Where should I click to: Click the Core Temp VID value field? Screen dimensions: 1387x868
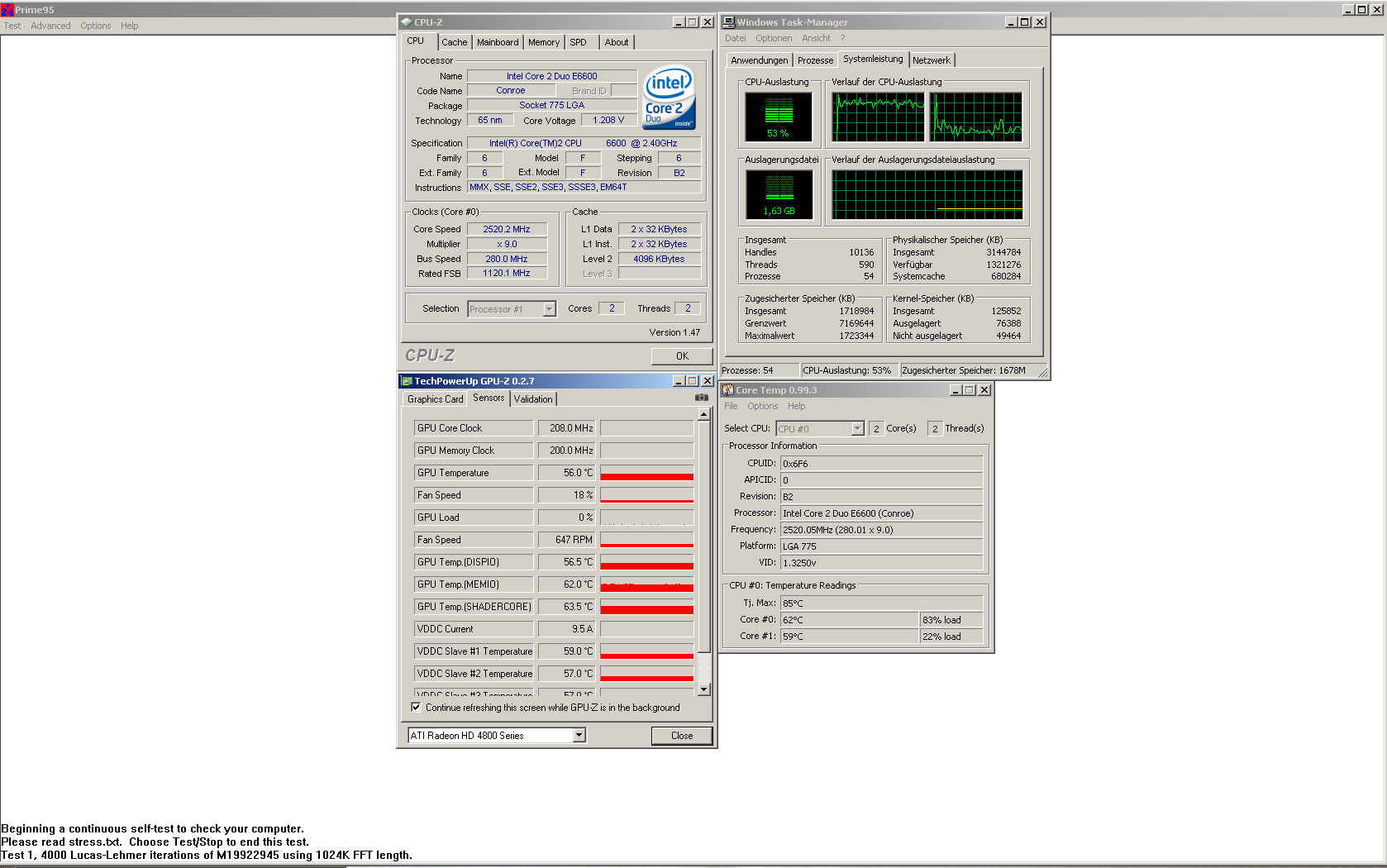[x=881, y=563]
